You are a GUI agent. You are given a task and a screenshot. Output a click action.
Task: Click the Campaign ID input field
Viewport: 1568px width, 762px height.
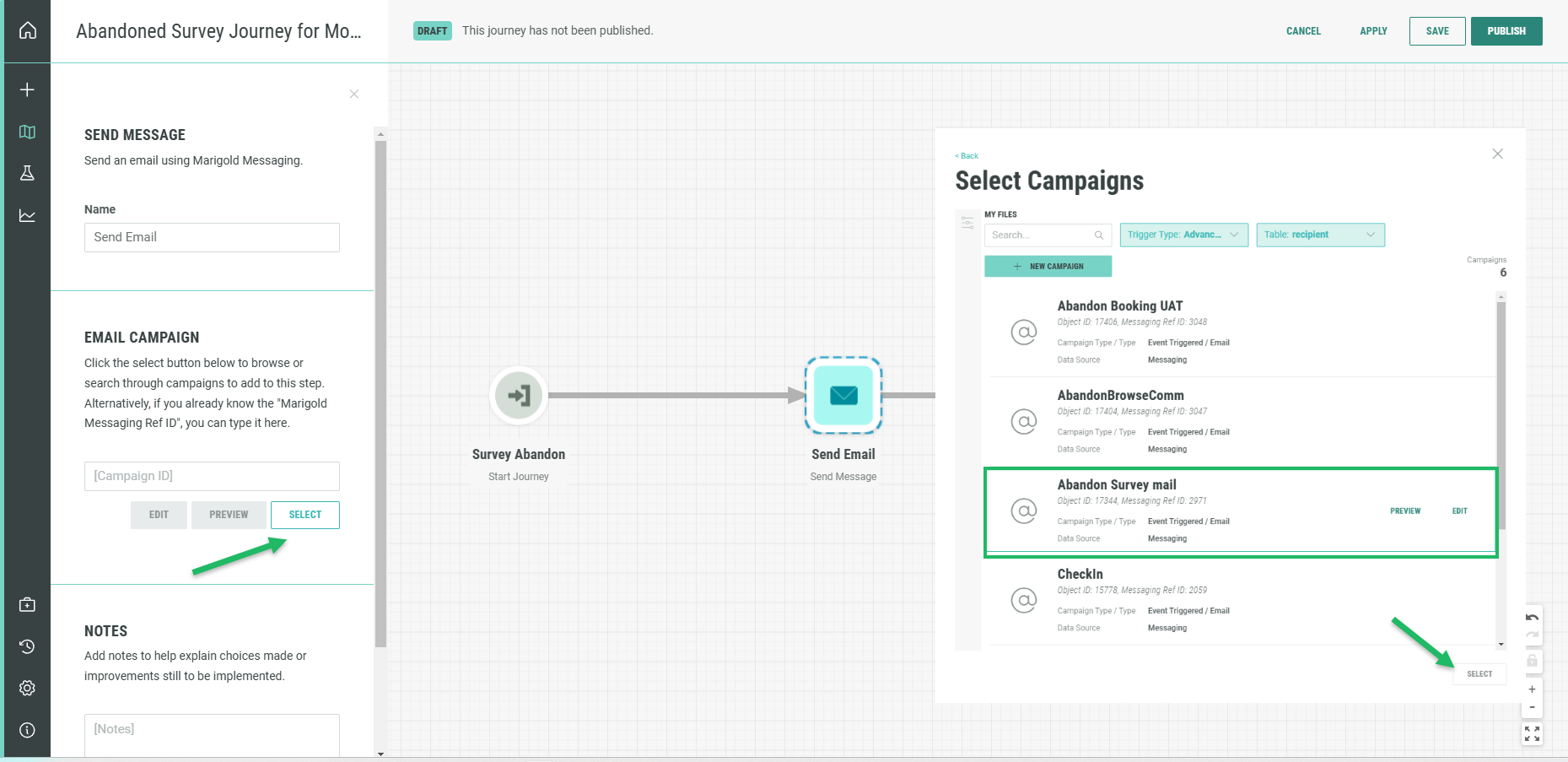[x=212, y=476]
